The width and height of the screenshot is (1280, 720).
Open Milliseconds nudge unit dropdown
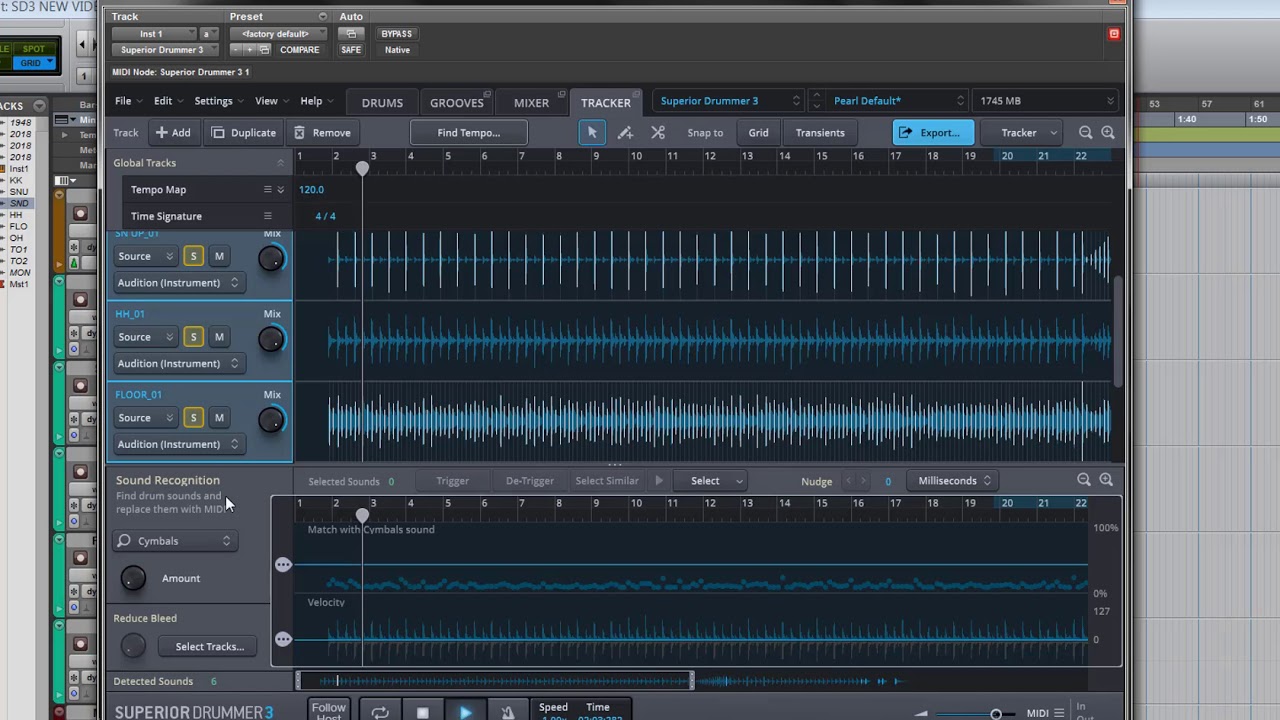tap(954, 481)
